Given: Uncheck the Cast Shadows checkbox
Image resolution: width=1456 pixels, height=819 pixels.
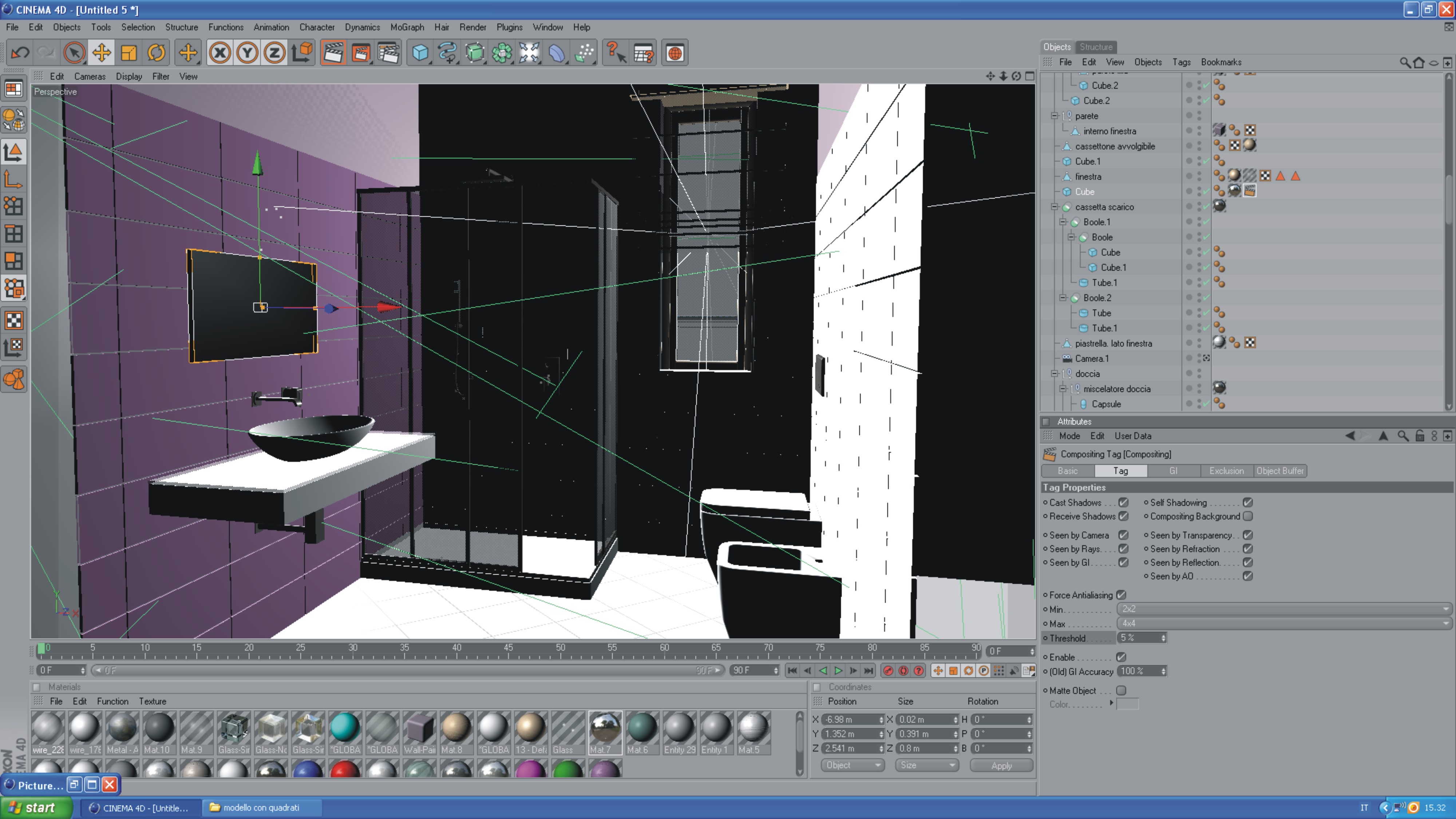Looking at the screenshot, I should pos(1124,502).
